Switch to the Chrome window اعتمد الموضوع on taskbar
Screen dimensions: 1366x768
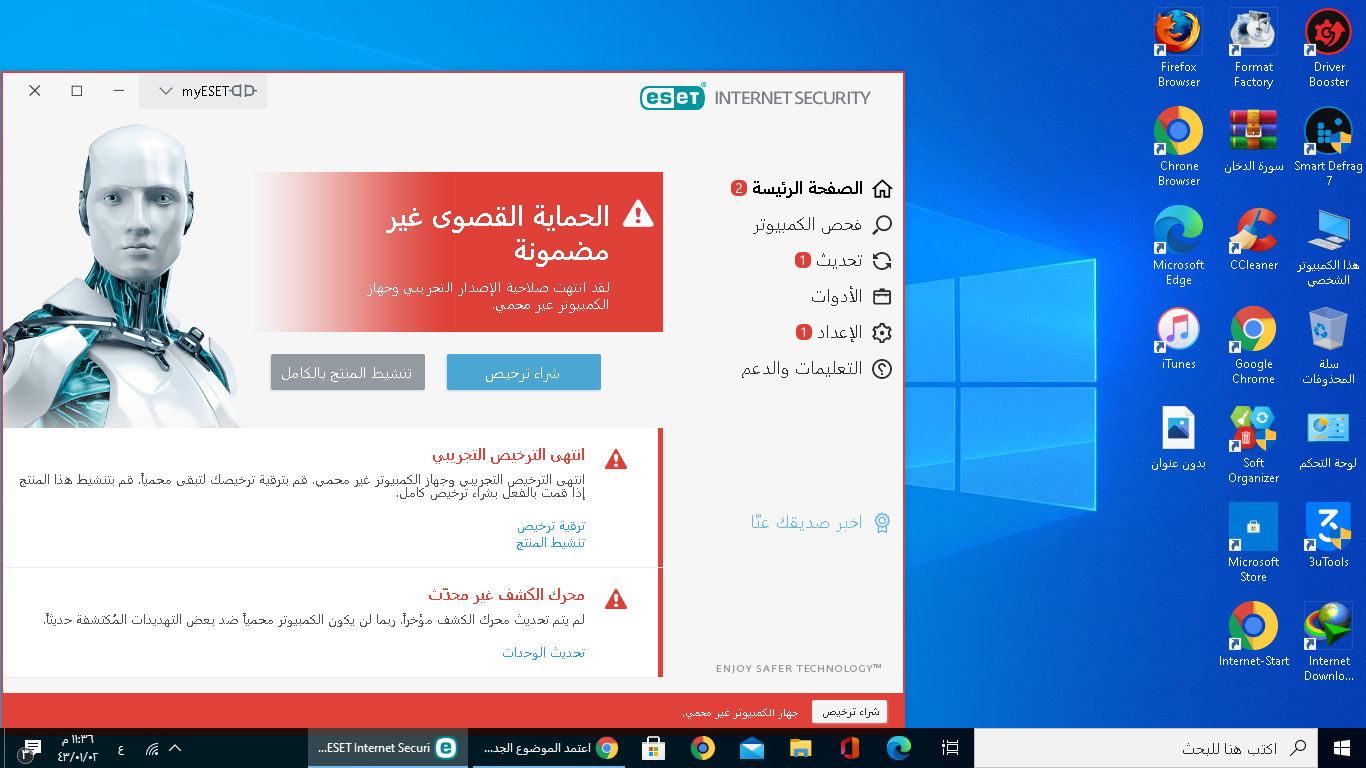tap(550, 748)
